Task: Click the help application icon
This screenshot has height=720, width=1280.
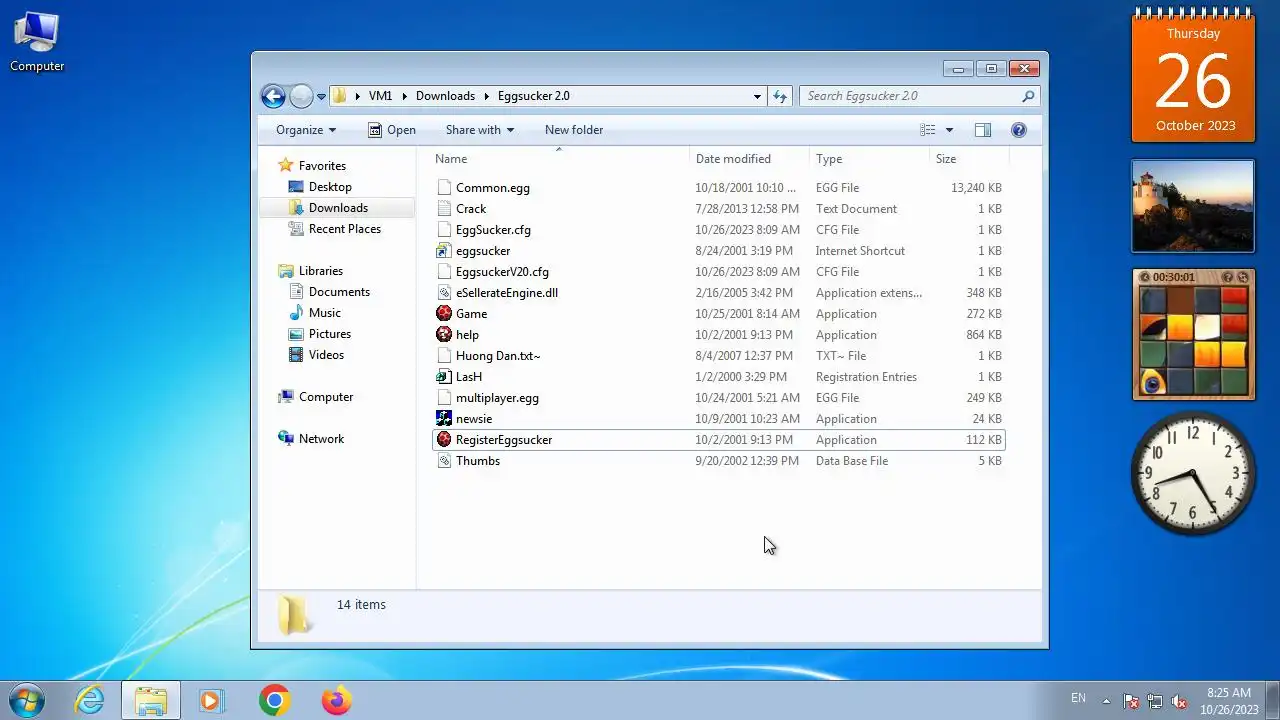Action: click(444, 335)
